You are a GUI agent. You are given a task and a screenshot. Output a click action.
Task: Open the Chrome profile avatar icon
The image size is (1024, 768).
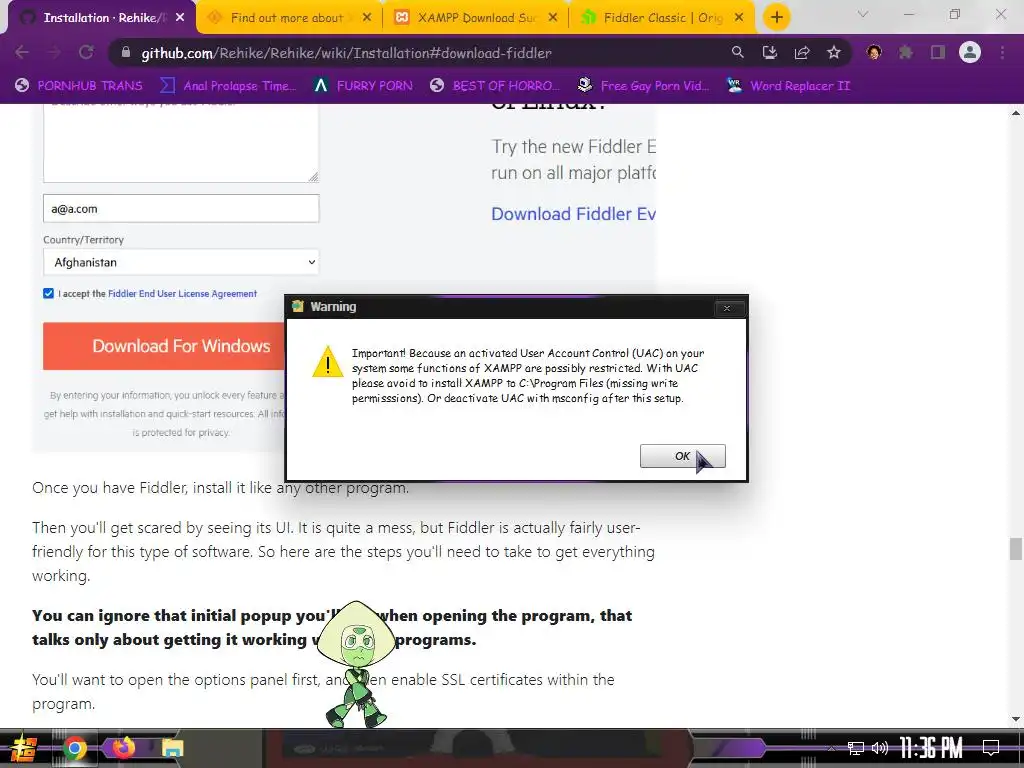970,52
